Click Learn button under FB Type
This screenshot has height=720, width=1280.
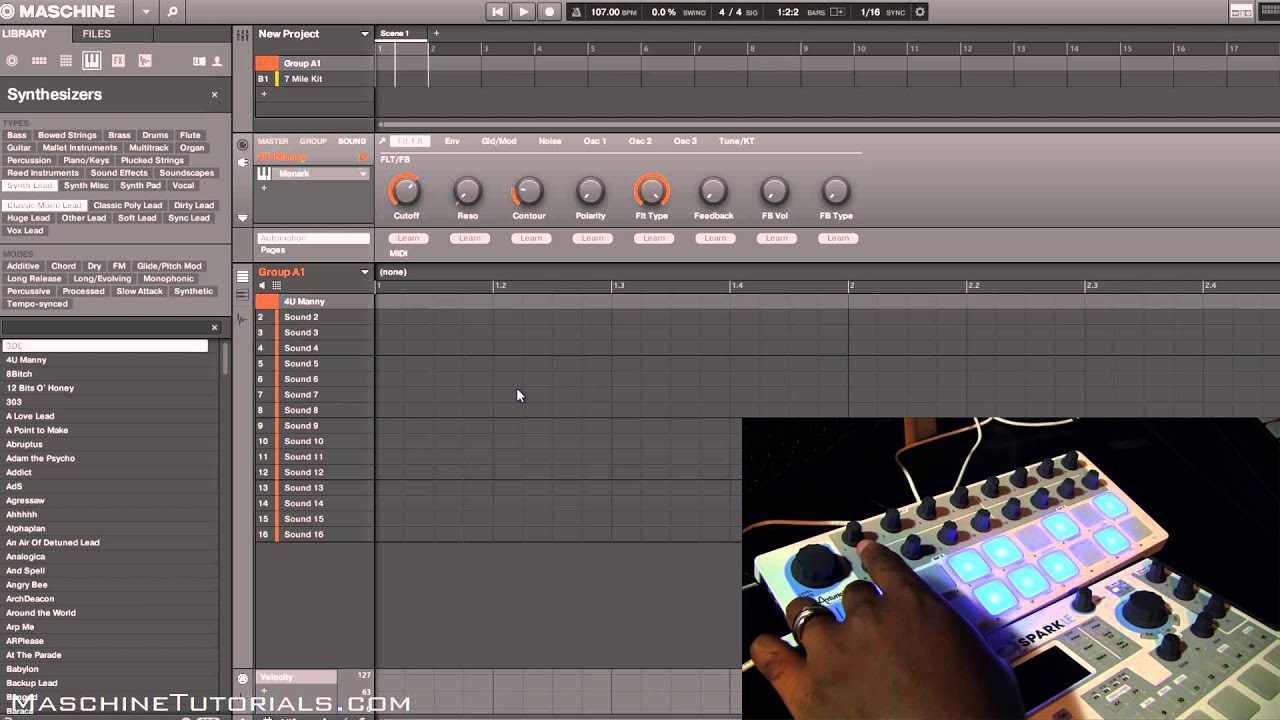coord(838,238)
